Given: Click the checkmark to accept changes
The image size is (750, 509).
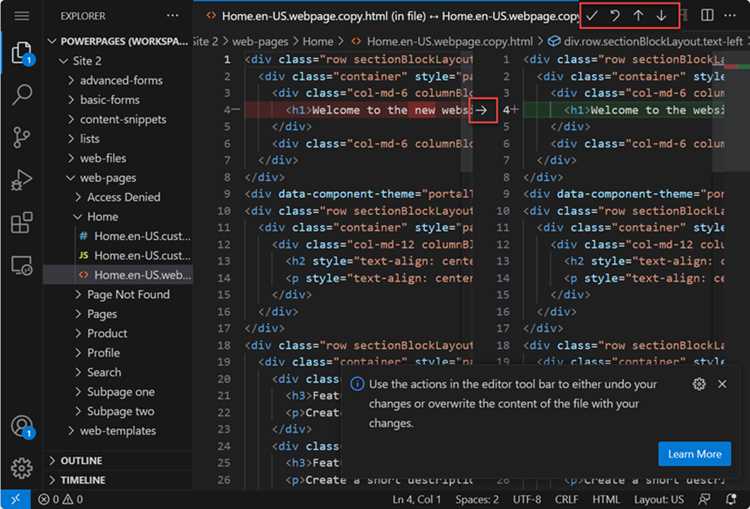Looking at the screenshot, I should pos(592,16).
